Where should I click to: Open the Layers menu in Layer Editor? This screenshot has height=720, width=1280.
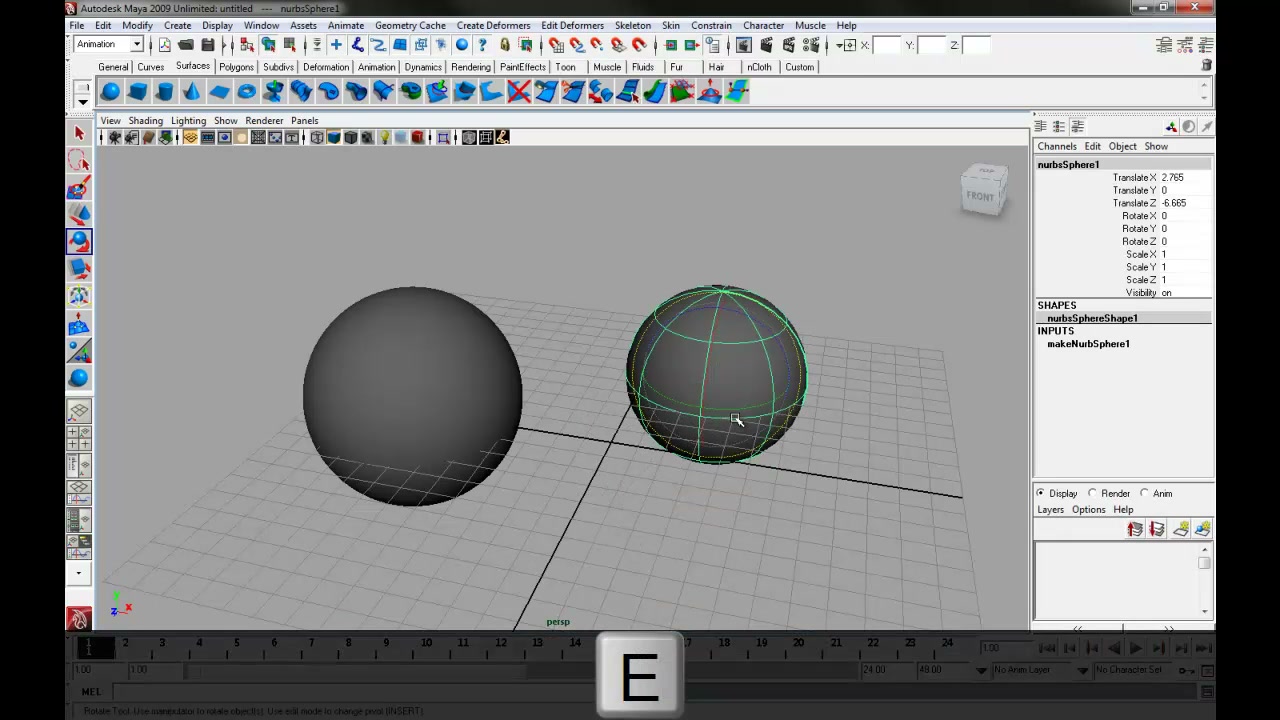(x=1050, y=509)
